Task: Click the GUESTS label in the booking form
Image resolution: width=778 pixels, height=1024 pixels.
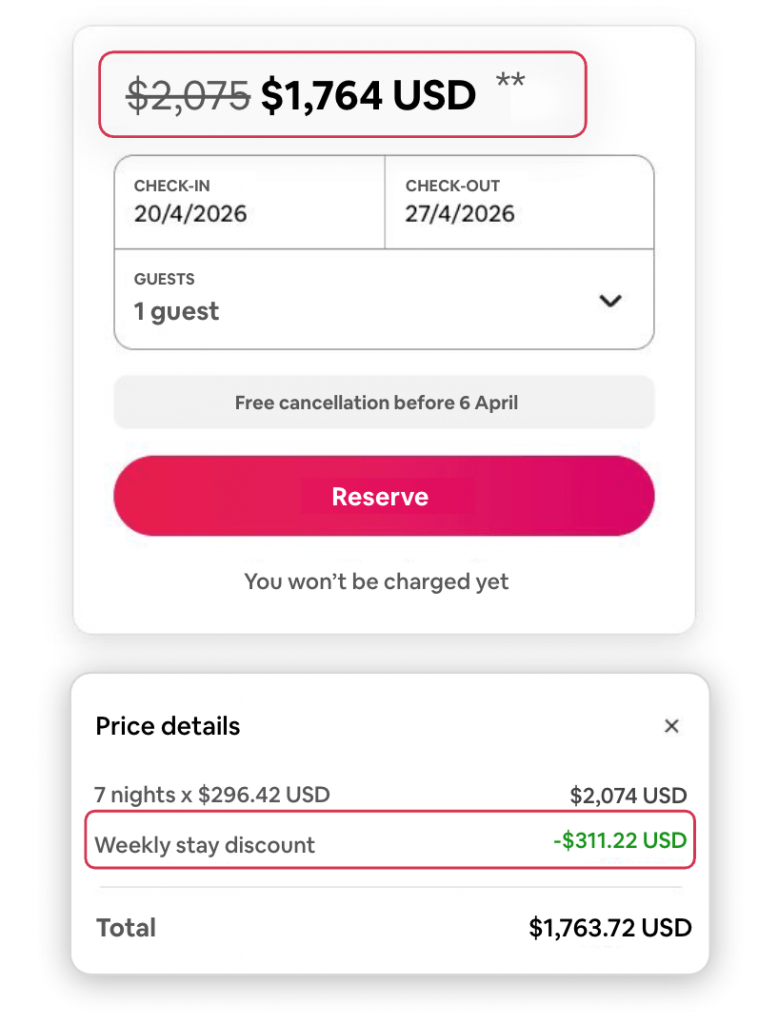Action: [164, 279]
